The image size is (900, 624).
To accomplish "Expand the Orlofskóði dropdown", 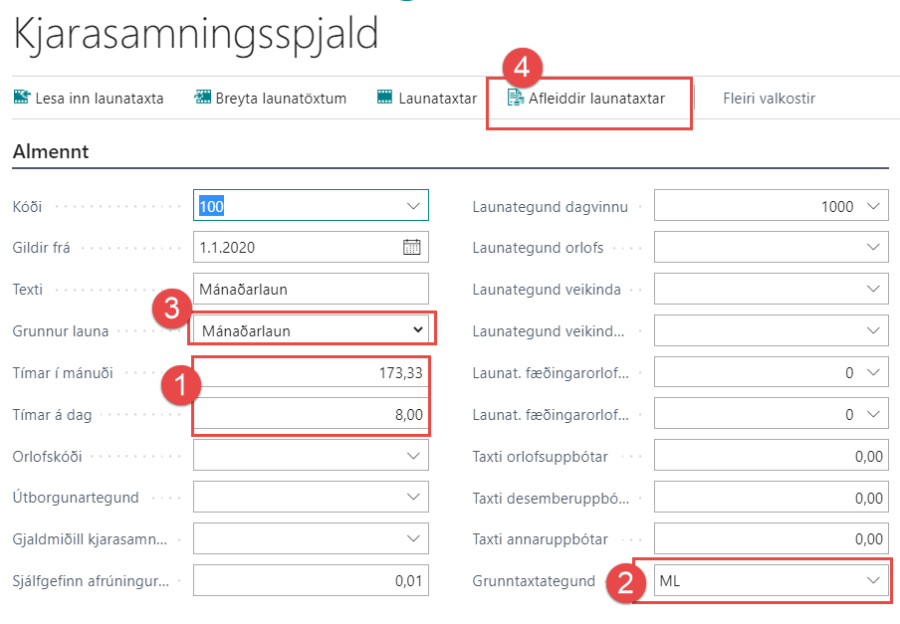I will point(414,456).
